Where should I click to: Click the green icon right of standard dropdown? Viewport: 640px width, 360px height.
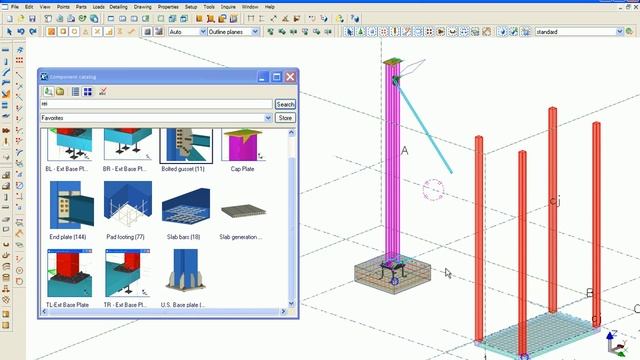point(630,31)
